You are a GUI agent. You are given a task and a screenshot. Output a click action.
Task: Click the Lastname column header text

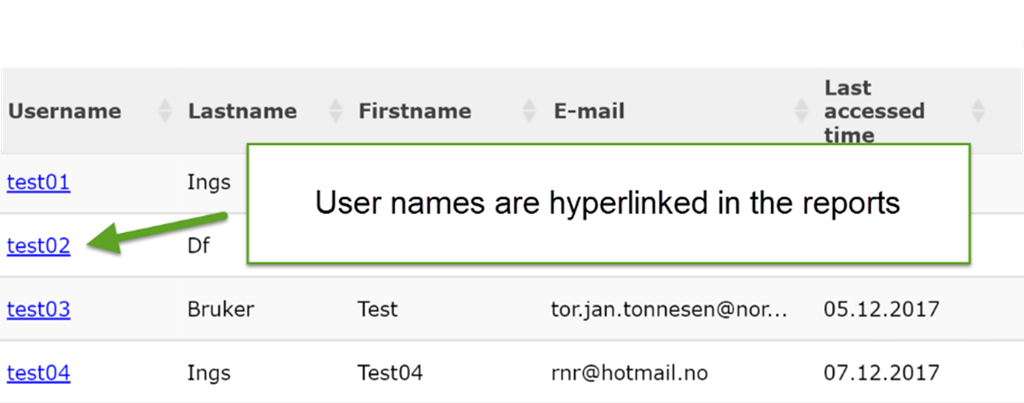click(242, 112)
